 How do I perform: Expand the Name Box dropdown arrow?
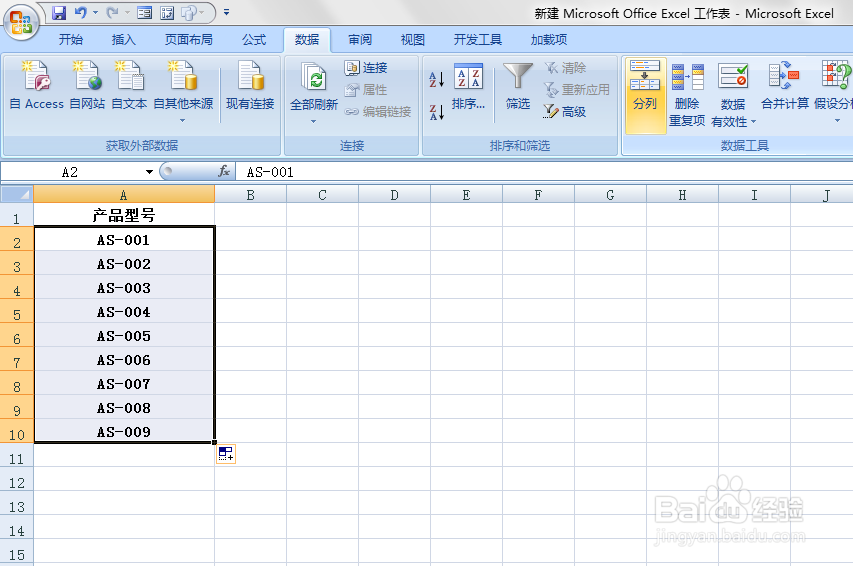pos(149,172)
